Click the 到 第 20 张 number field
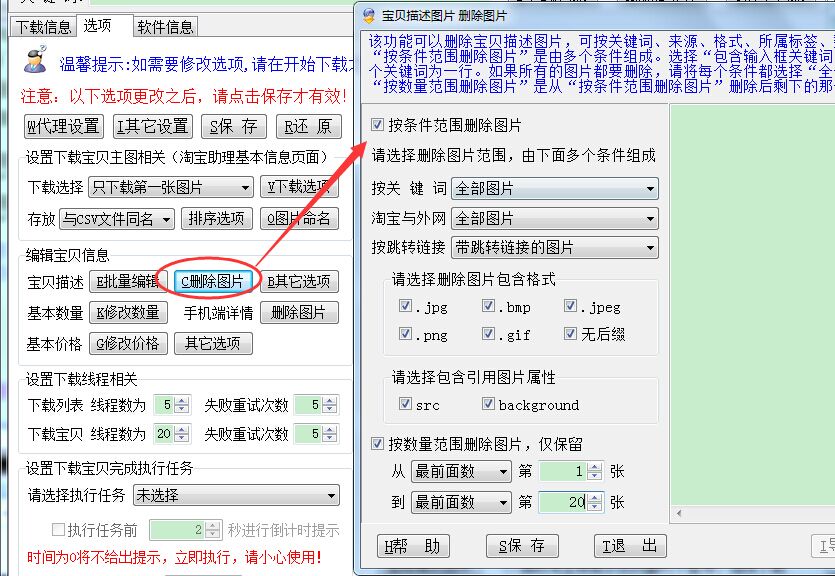This screenshot has height=576, width=835. [563, 502]
